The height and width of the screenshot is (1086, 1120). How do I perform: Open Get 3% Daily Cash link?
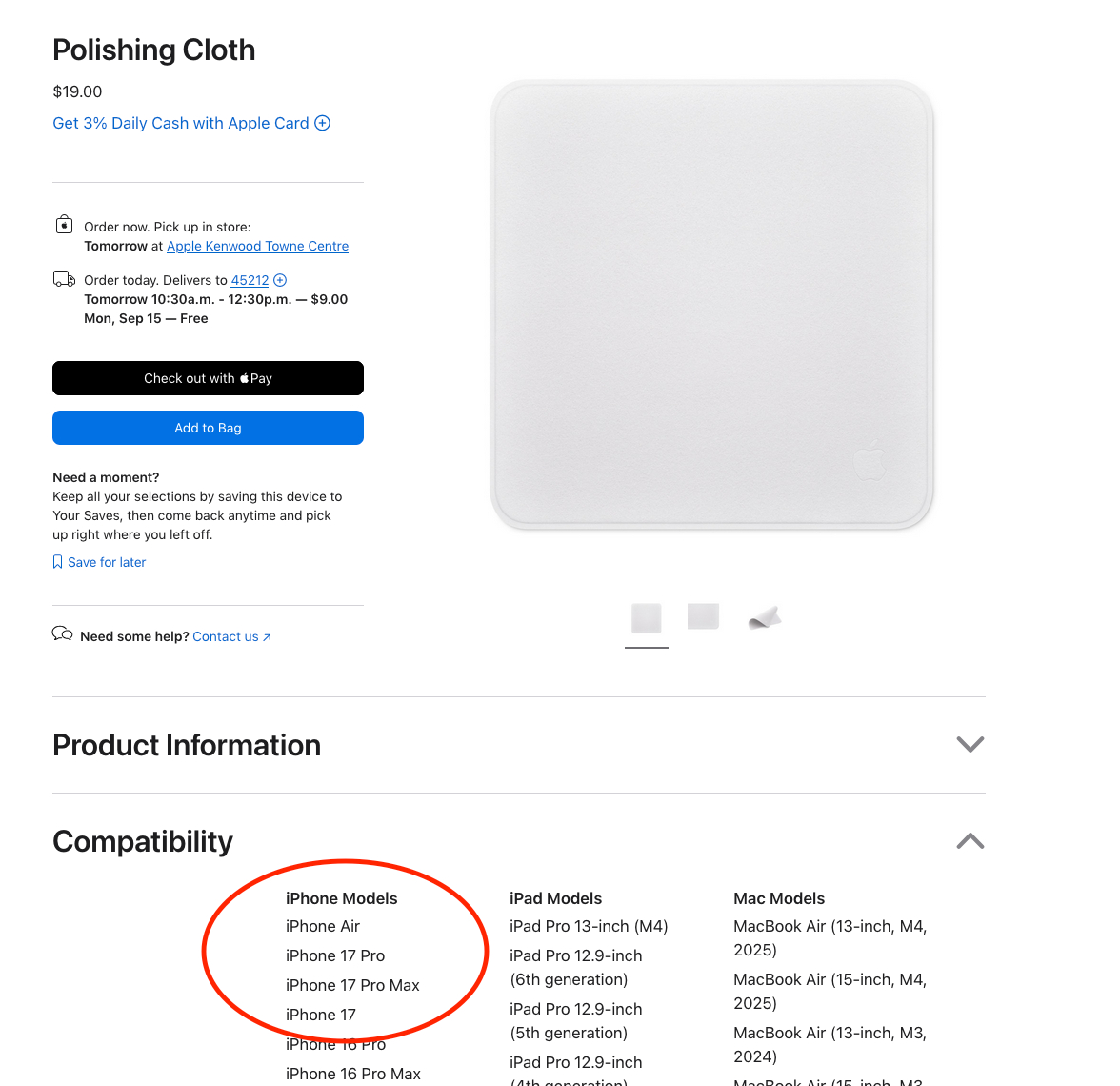[181, 123]
